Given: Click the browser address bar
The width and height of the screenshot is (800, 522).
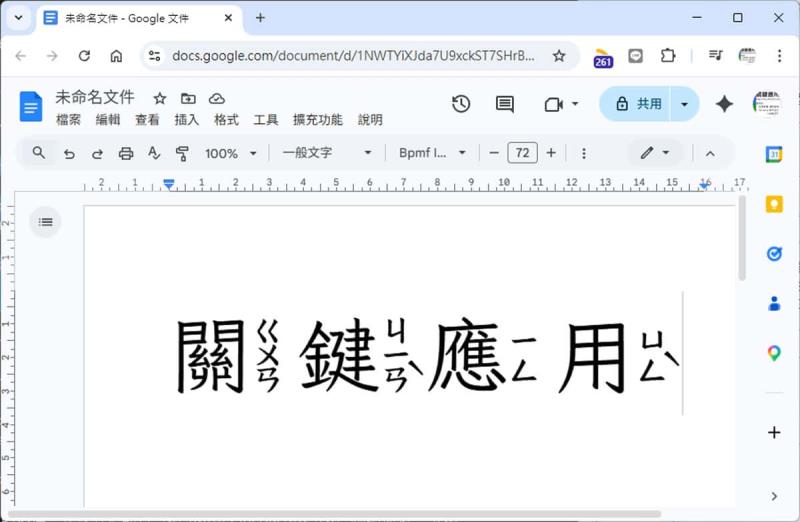Looking at the screenshot, I should pyautogui.click(x=353, y=56).
